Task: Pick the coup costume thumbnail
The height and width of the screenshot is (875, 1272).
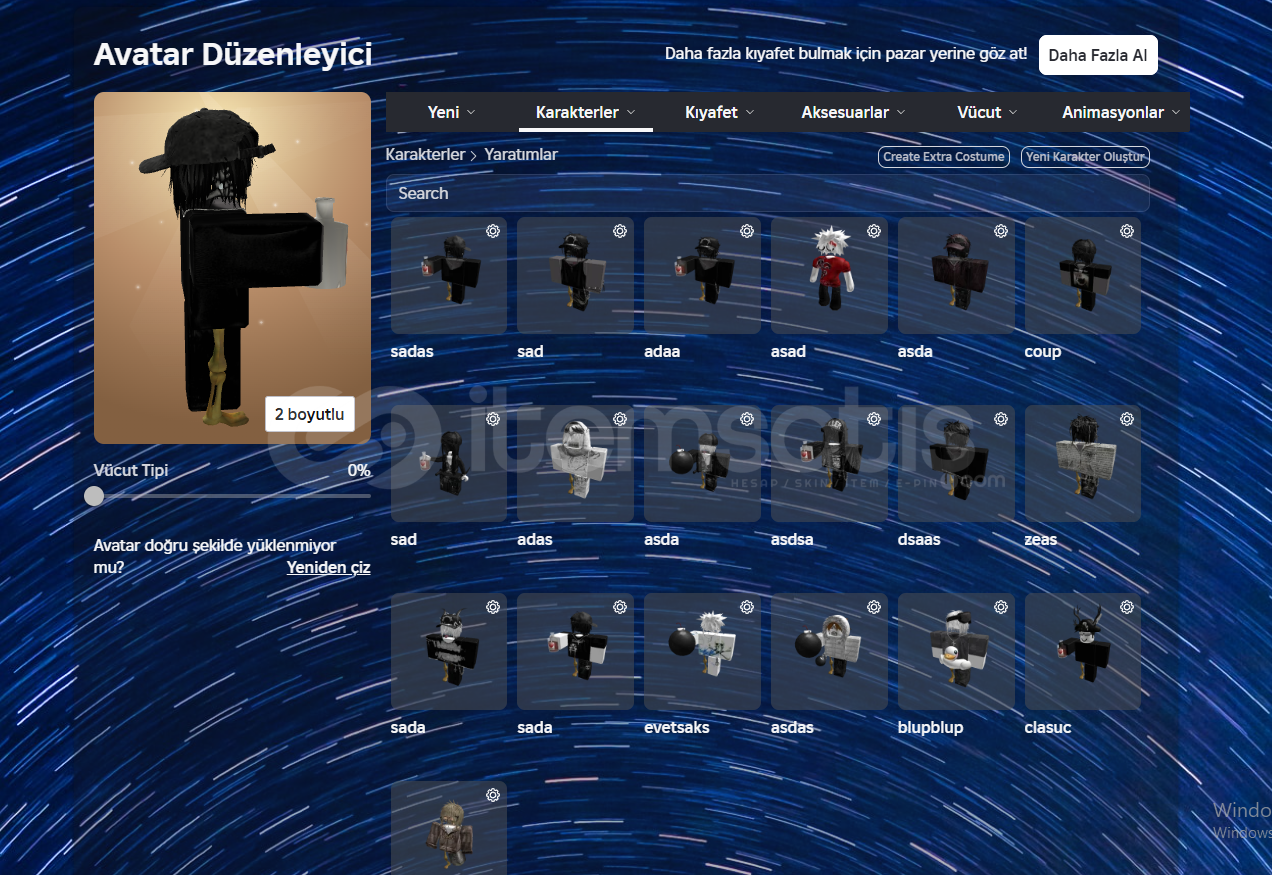Action: point(1083,276)
